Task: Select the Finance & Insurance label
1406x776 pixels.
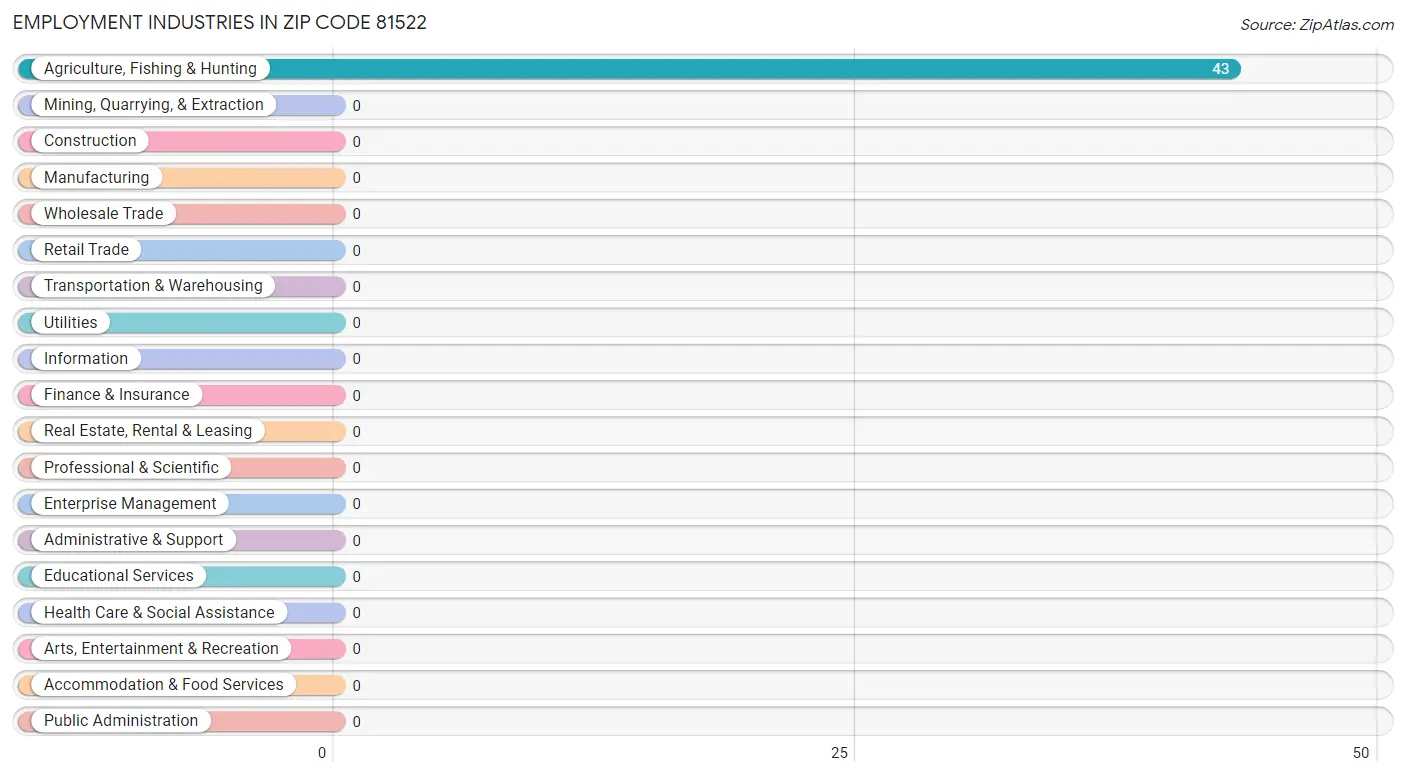Action: point(116,395)
